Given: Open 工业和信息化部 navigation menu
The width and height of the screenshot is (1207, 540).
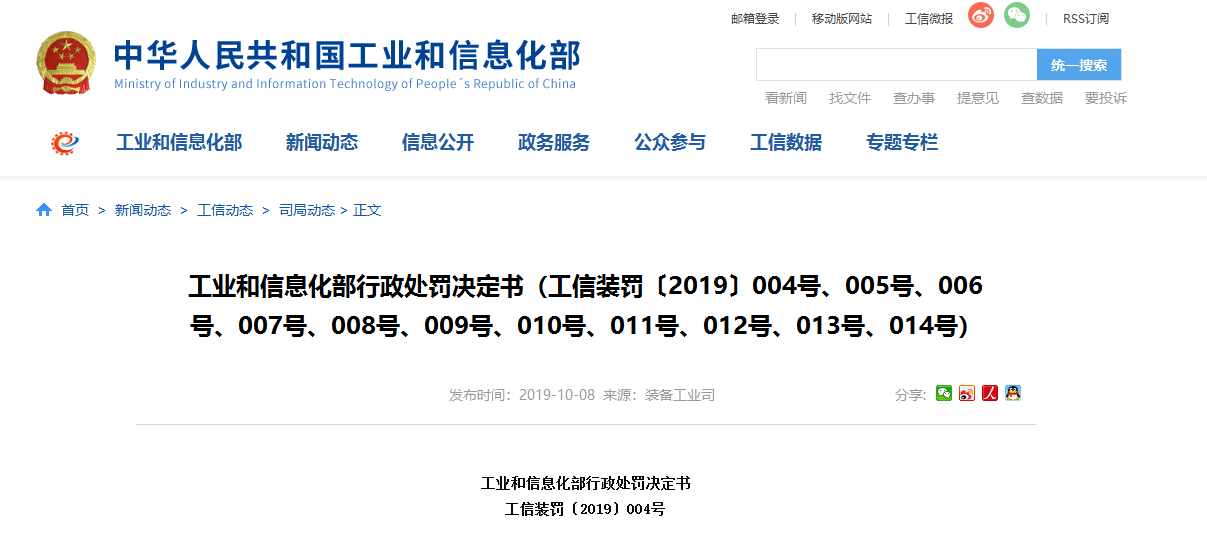Looking at the screenshot, I should coord(179,143).
